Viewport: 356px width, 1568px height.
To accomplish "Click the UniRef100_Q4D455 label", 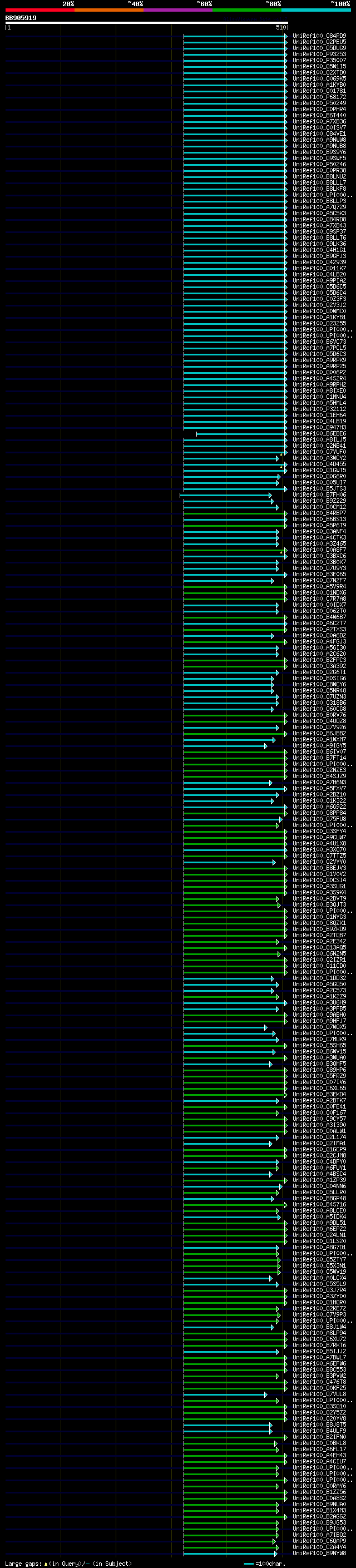I will 319,464.
